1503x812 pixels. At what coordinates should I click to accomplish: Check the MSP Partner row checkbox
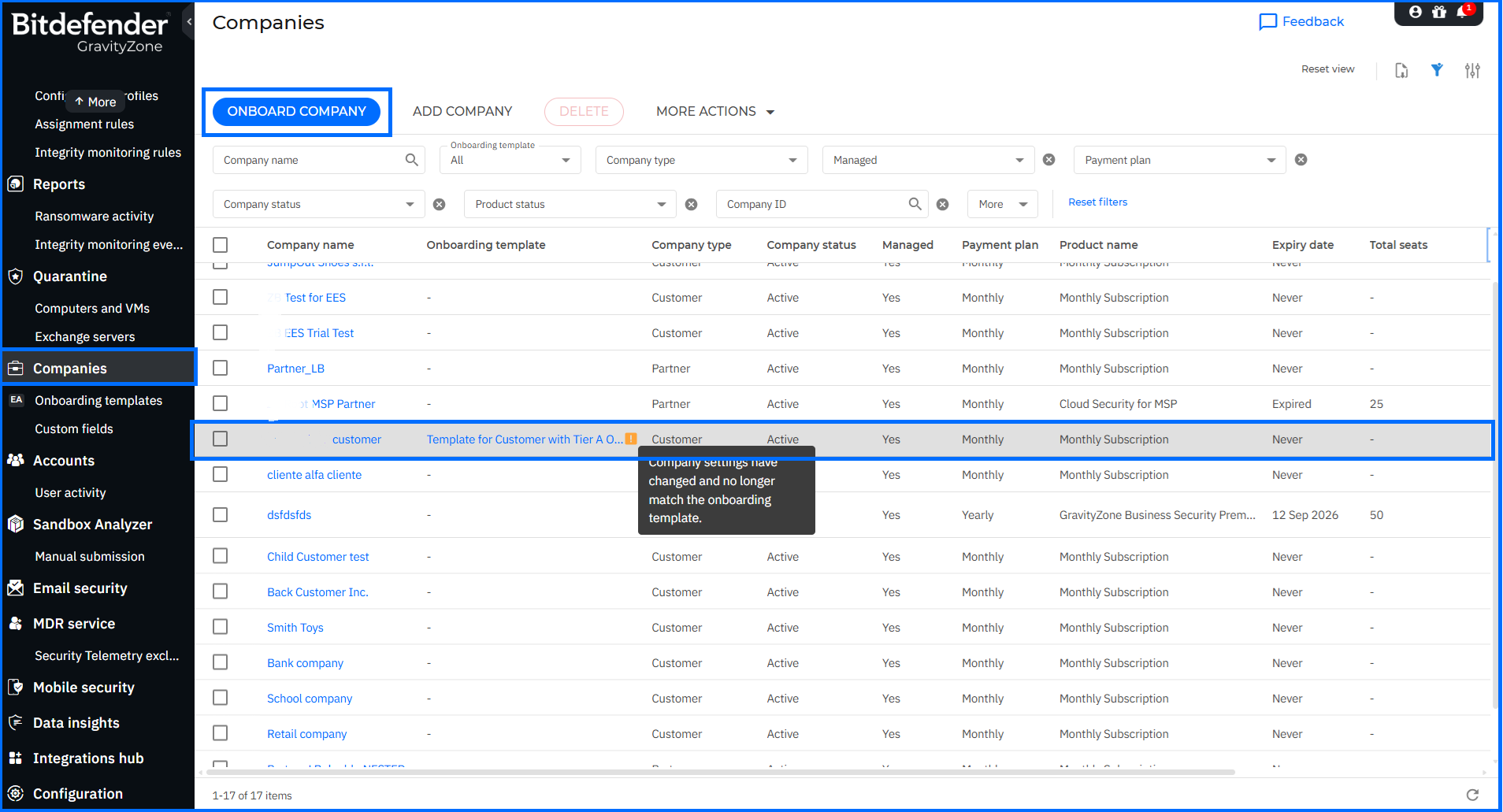[x=221, y=404]
